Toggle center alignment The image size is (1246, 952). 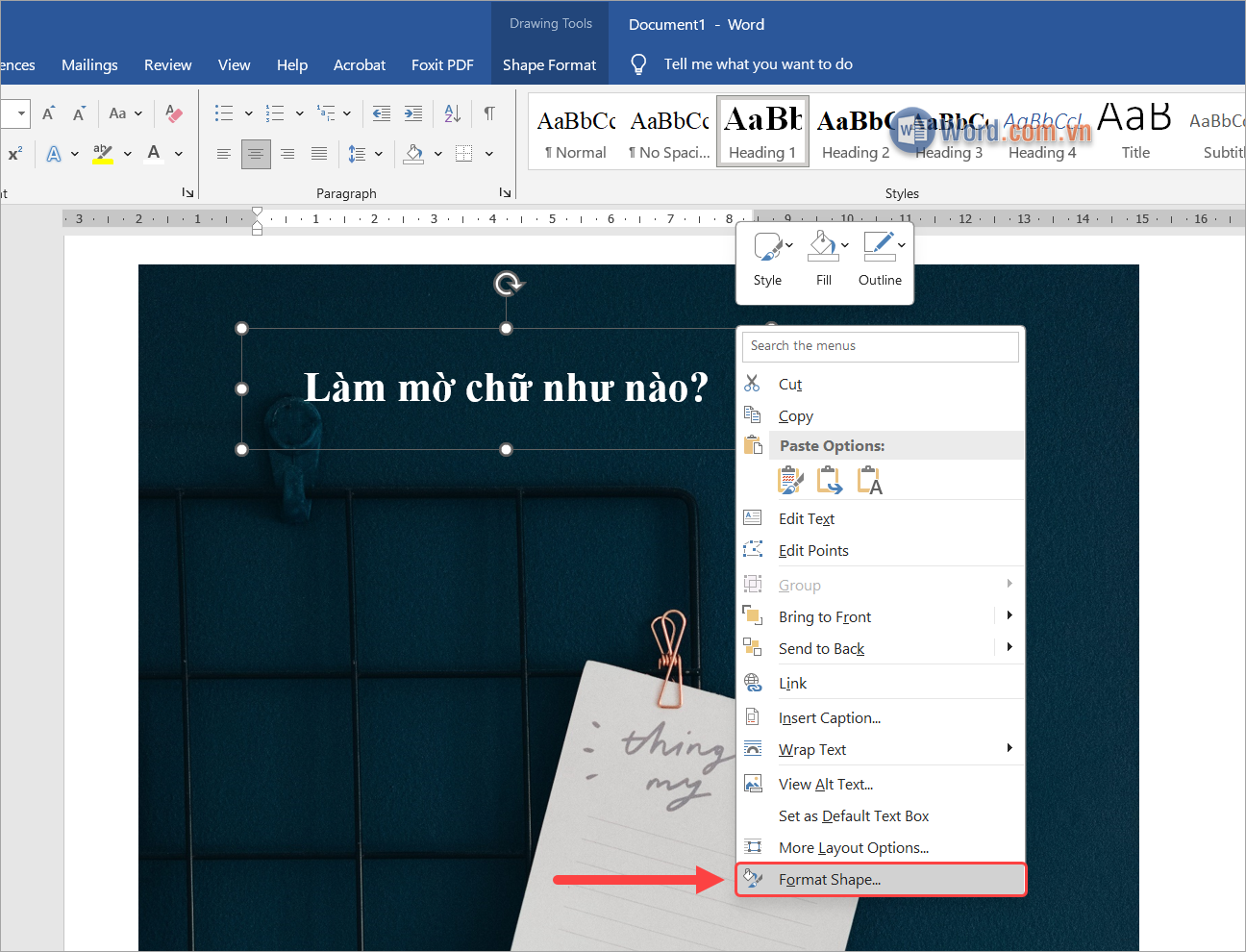256,154
